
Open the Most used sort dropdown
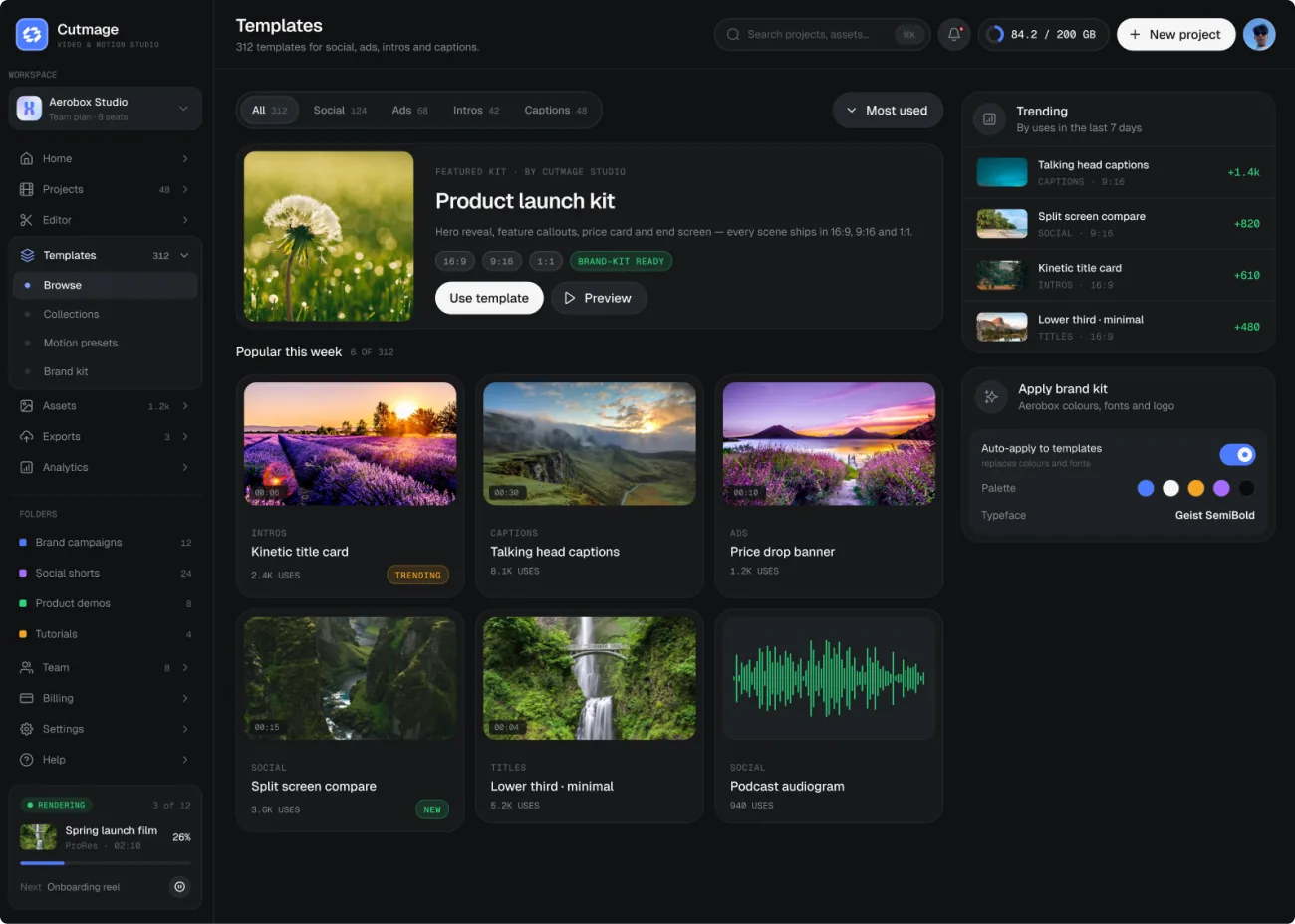[888, 111]
